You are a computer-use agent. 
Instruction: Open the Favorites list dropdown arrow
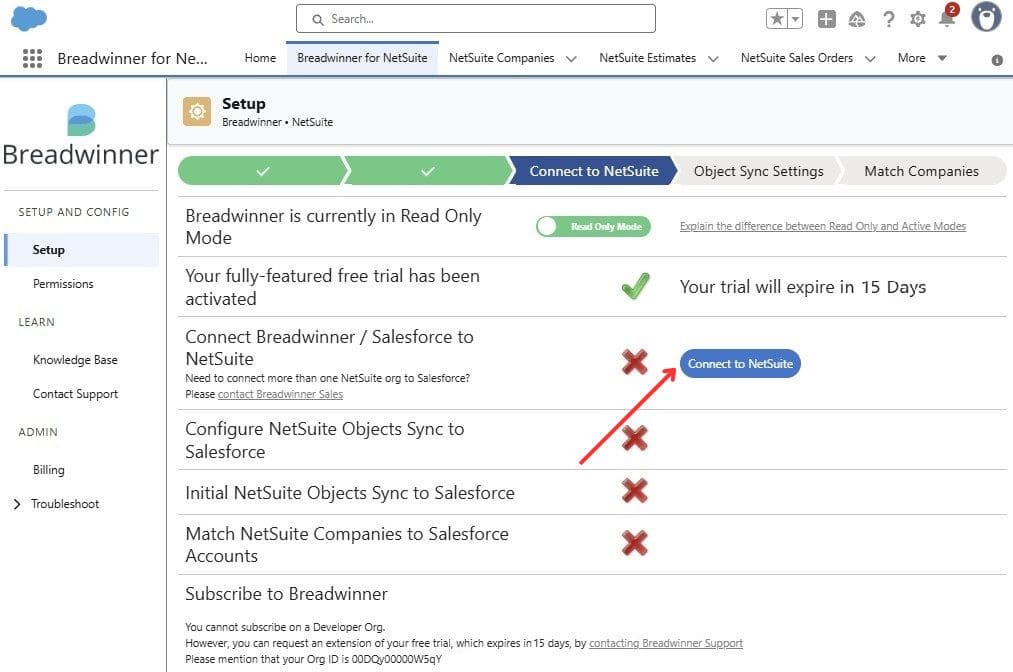(x=796, y=19)
